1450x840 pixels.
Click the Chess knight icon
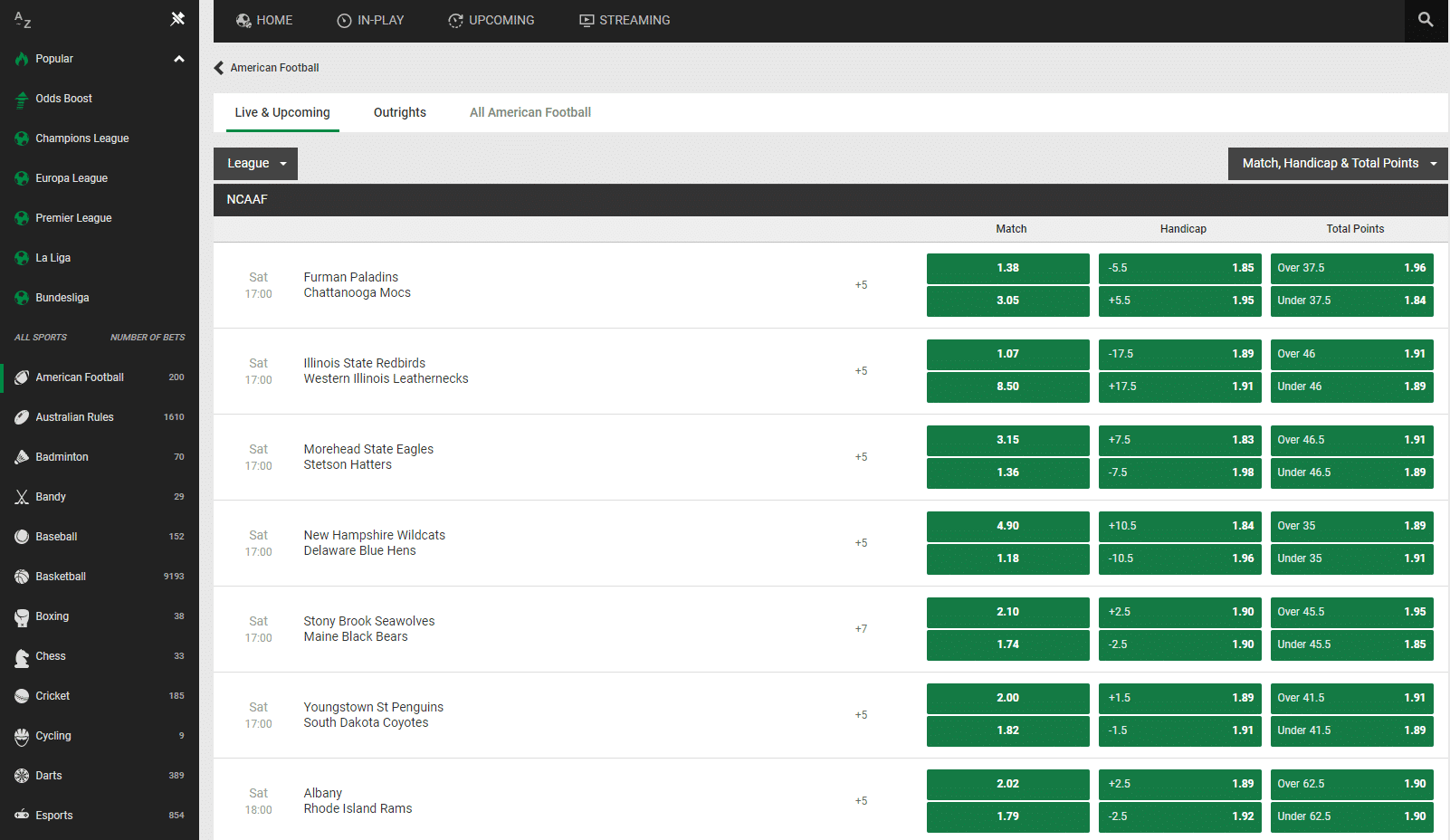[x=22, y=657]
